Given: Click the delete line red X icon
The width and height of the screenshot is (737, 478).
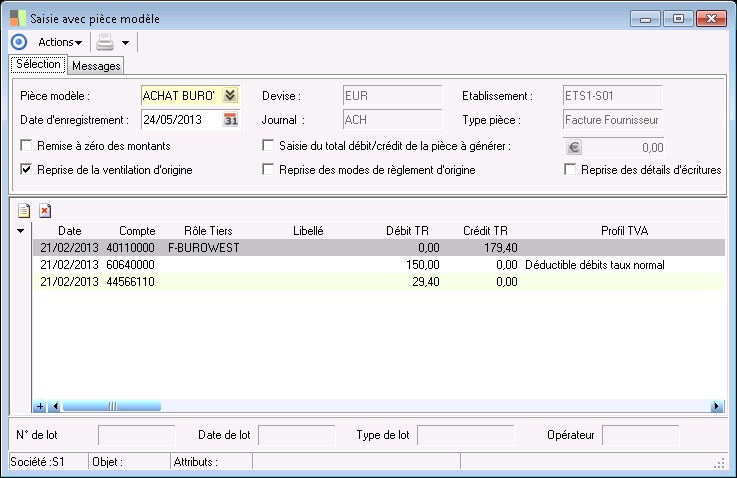Looking at the screenshot, I should click(45, 211).
